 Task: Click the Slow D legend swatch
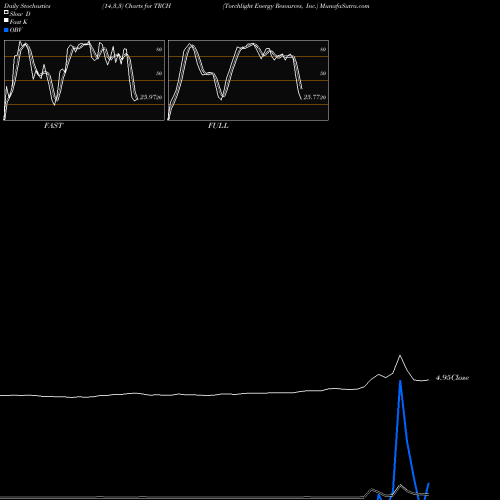coord(6,12)
